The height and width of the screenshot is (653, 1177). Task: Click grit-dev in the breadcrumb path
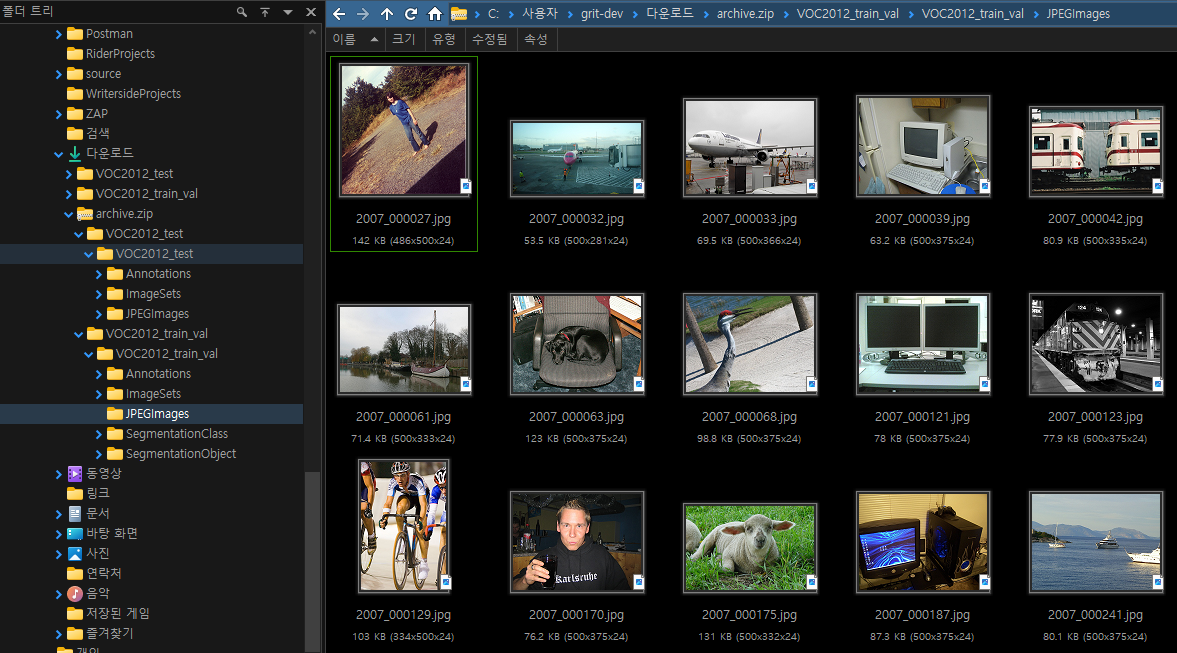tap(602, 14)
